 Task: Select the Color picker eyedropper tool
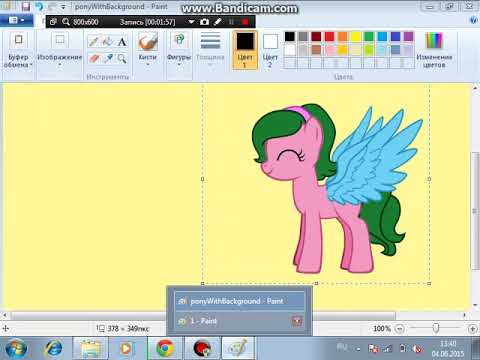click(108, 59)
